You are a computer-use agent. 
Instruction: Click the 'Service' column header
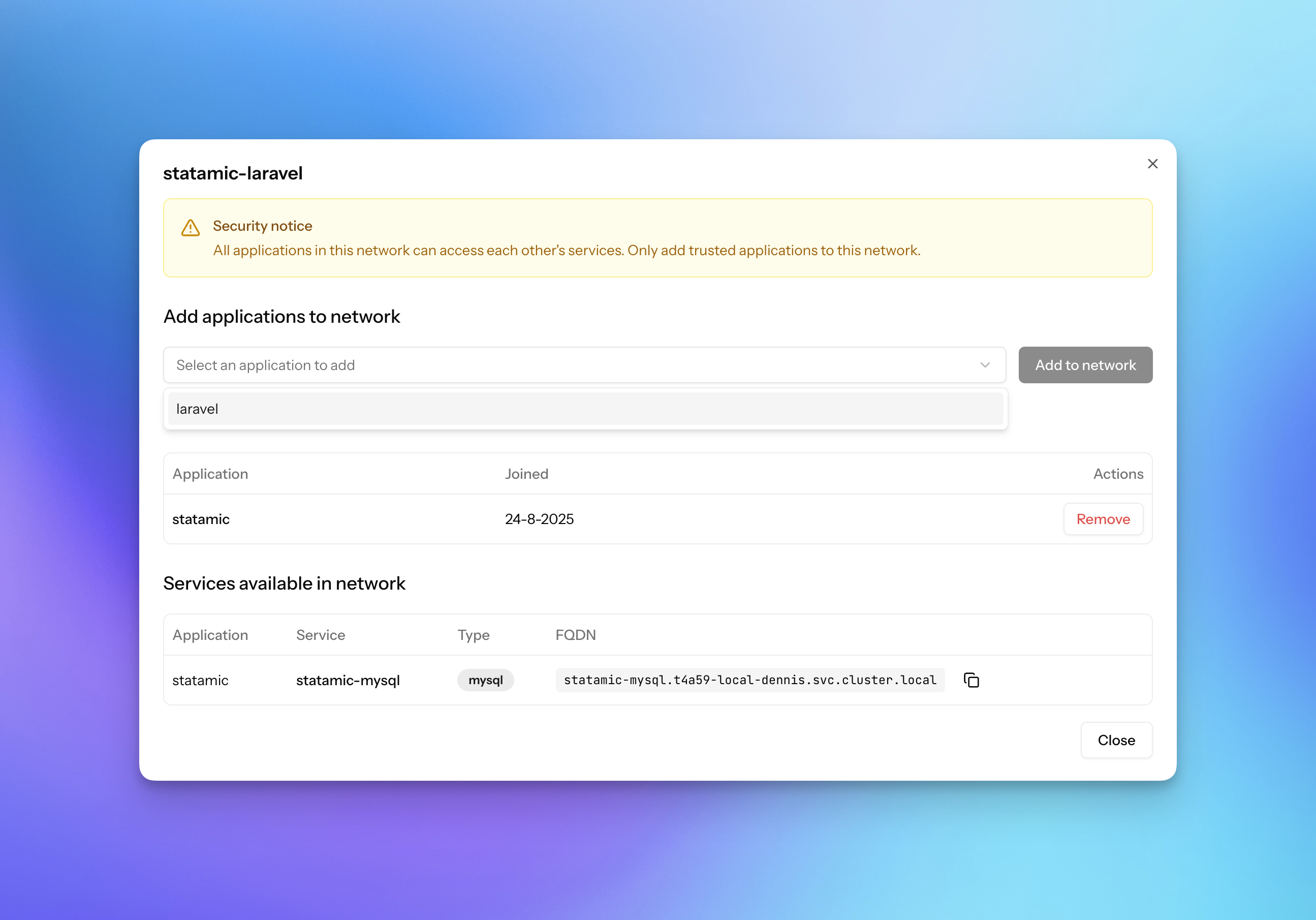[x=321, y=635]
